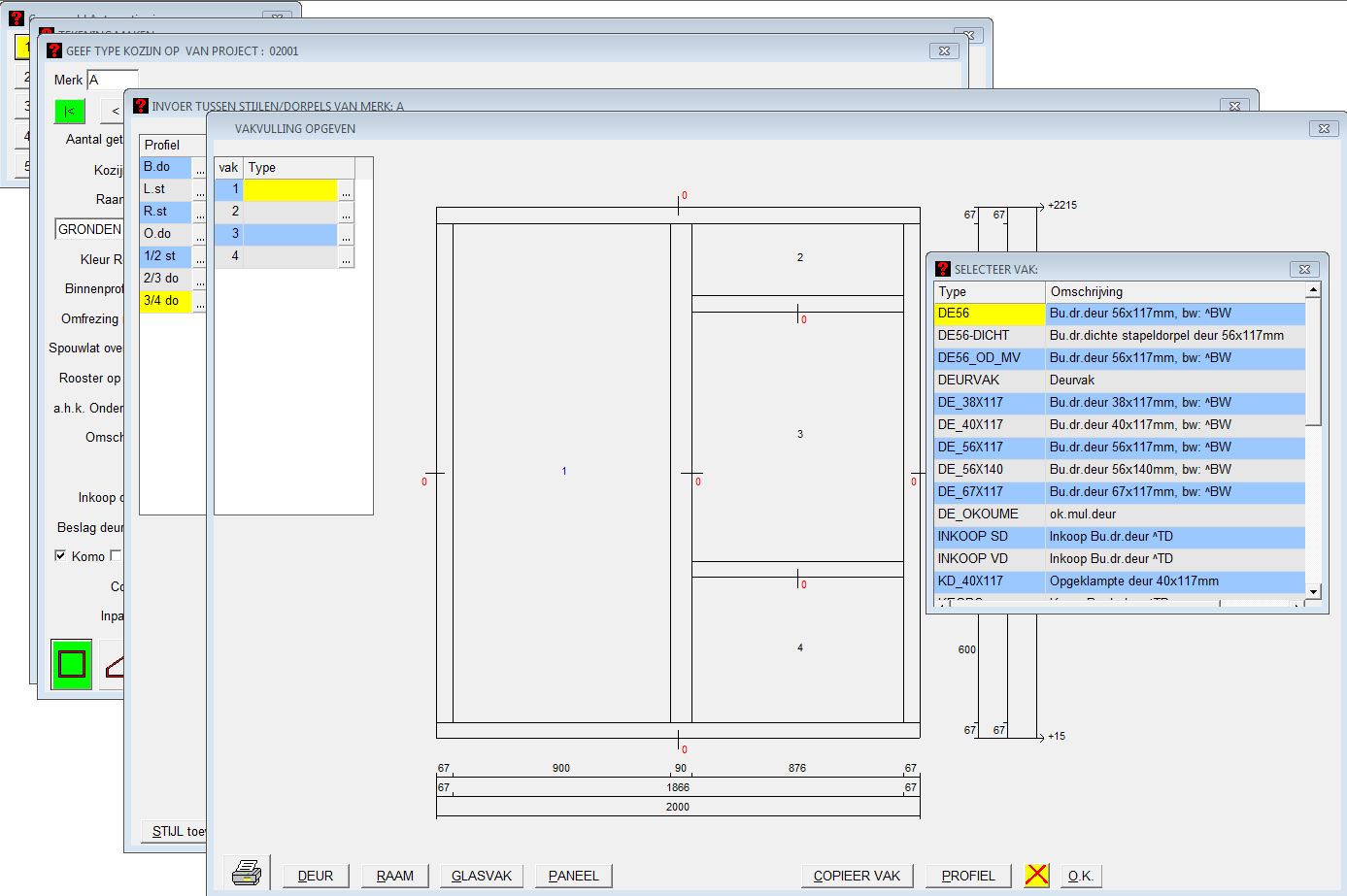Click question mark icon in SELECTEER VAK title

click(x=942, y=269)
